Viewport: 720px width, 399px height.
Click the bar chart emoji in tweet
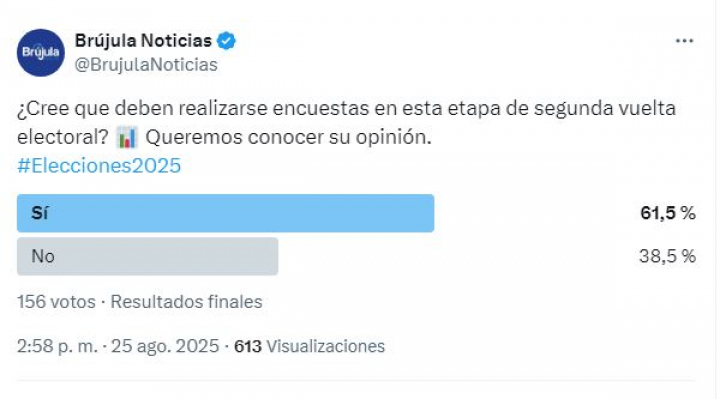[x=127, y=137]
